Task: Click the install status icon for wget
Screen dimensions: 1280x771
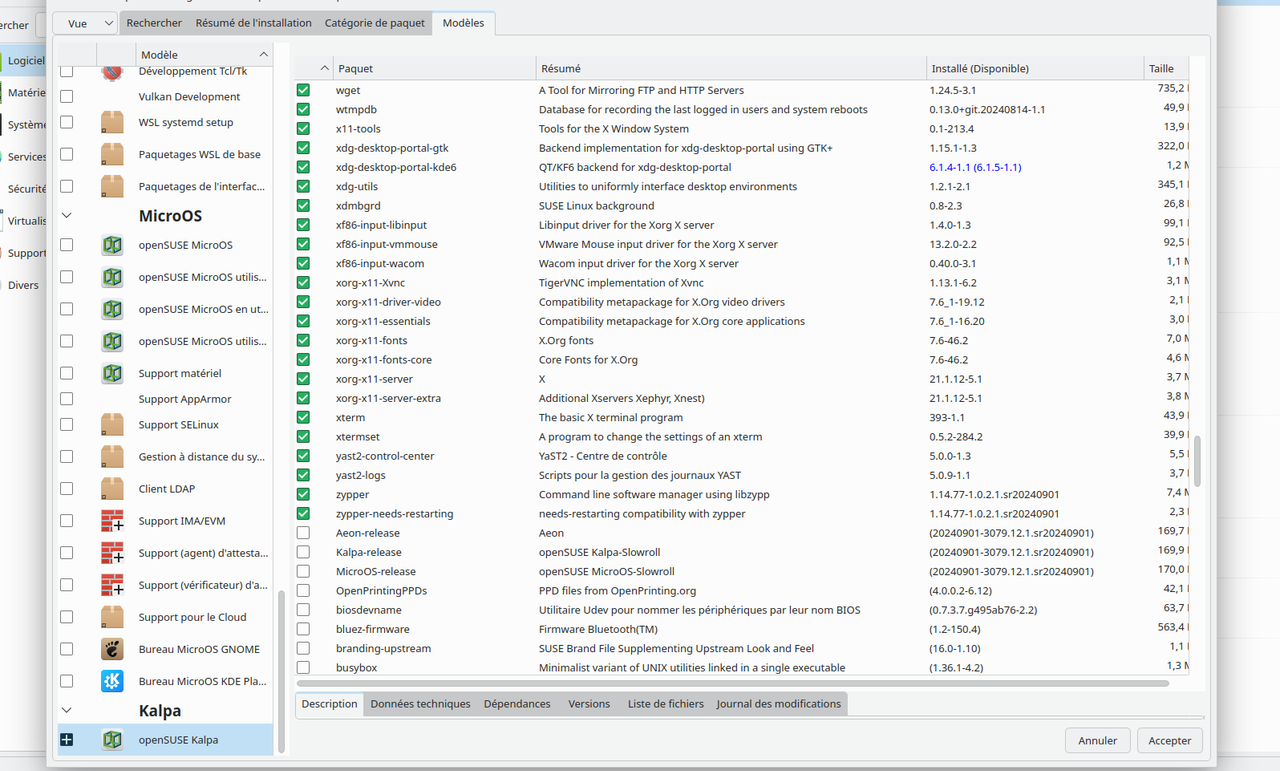Action: 303,90
